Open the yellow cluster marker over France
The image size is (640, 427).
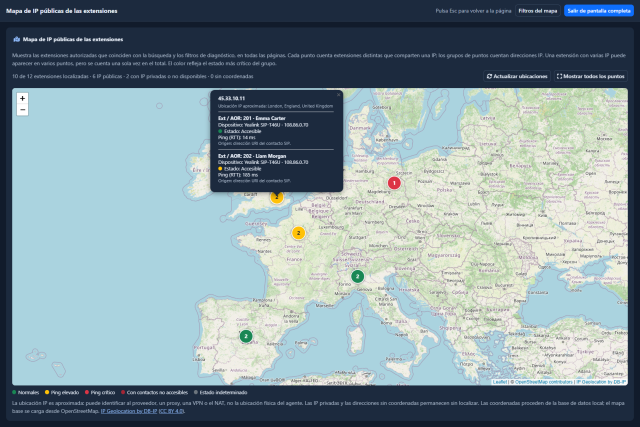point(298,233)
